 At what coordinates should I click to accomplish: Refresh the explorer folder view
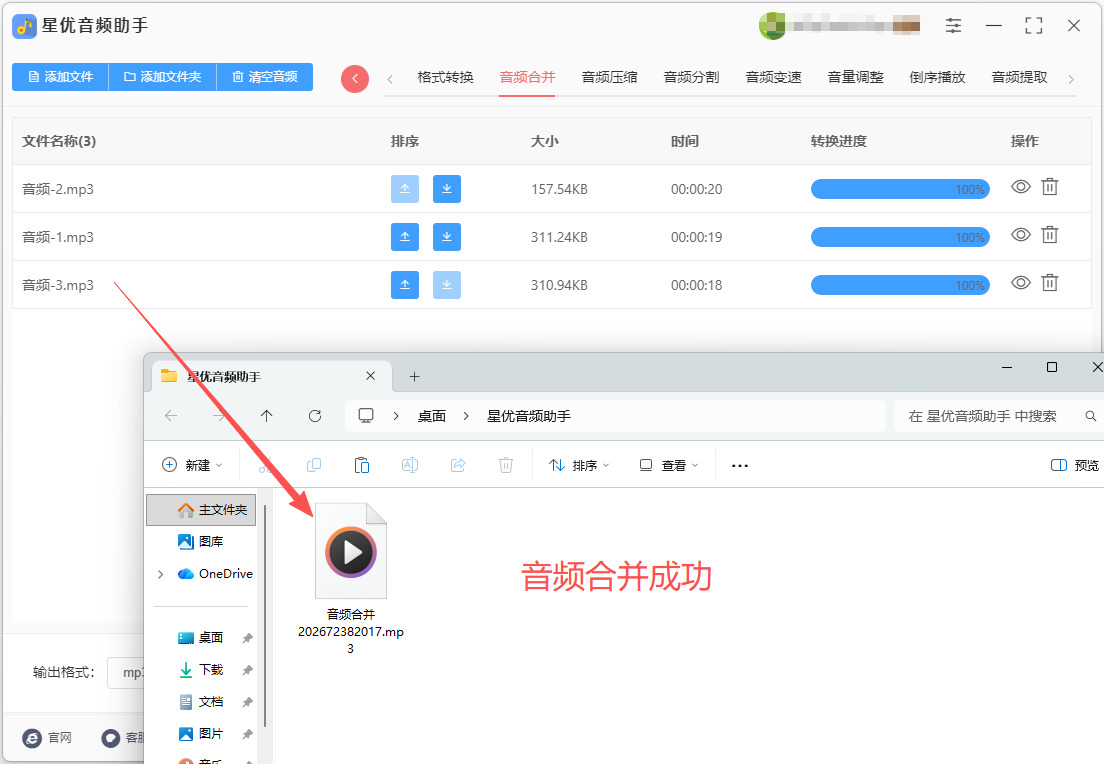(315, 416)
